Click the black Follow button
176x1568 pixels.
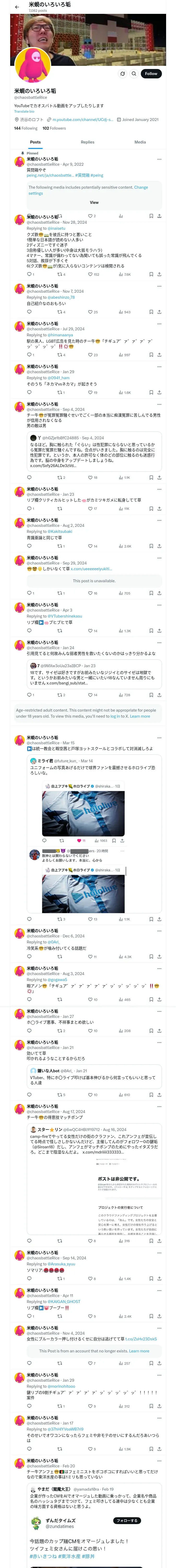pos(151,73)
